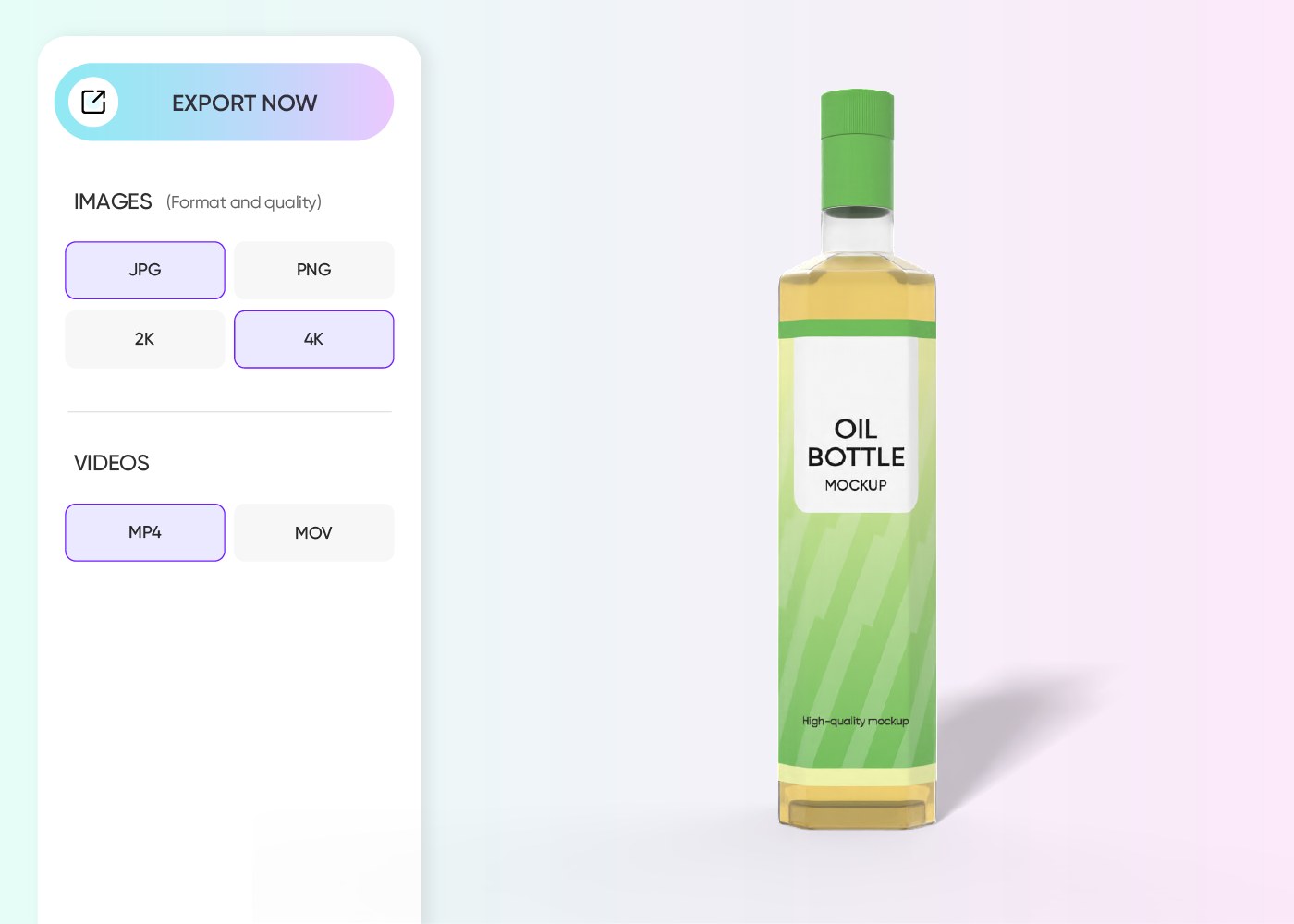Viewport: 1294px width, 924px height.
Task: Select the 4K quality option
Action: 314,339
